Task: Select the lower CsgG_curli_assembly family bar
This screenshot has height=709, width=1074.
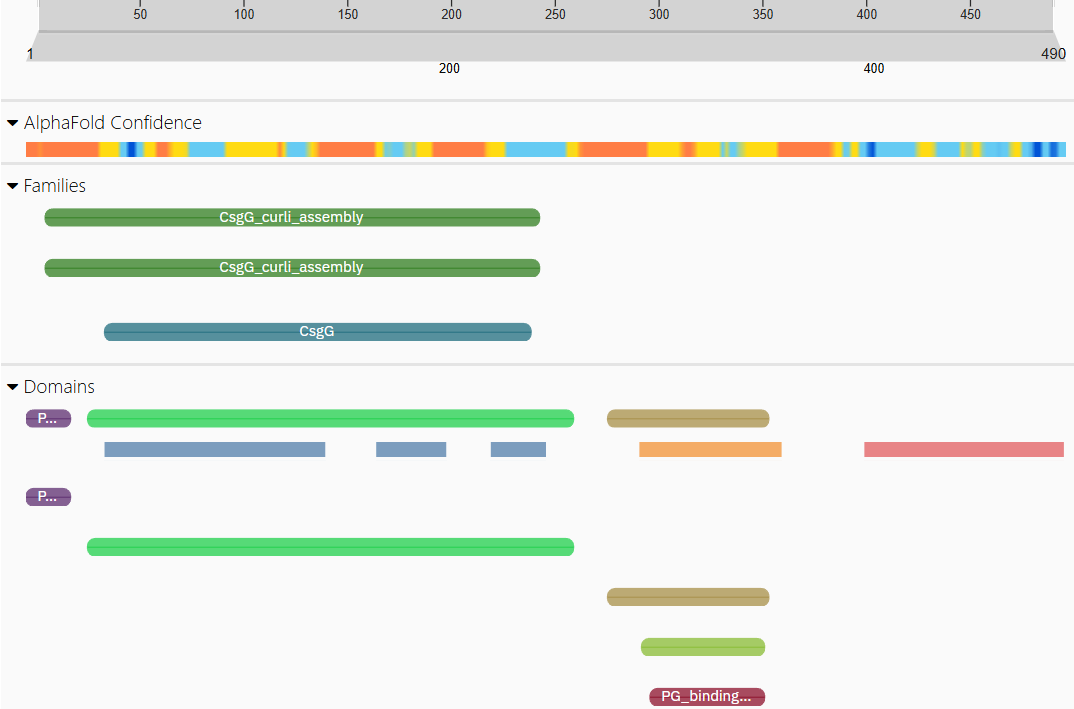Action: [292, 268]
